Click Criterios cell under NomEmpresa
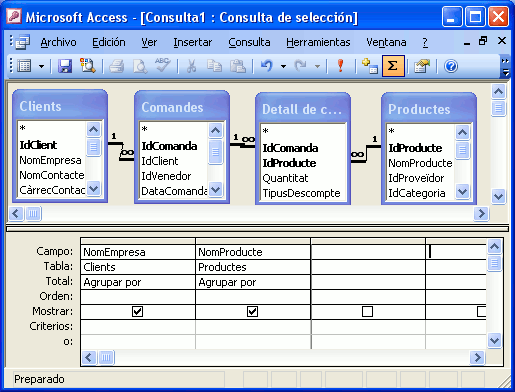 pos(138,327)
